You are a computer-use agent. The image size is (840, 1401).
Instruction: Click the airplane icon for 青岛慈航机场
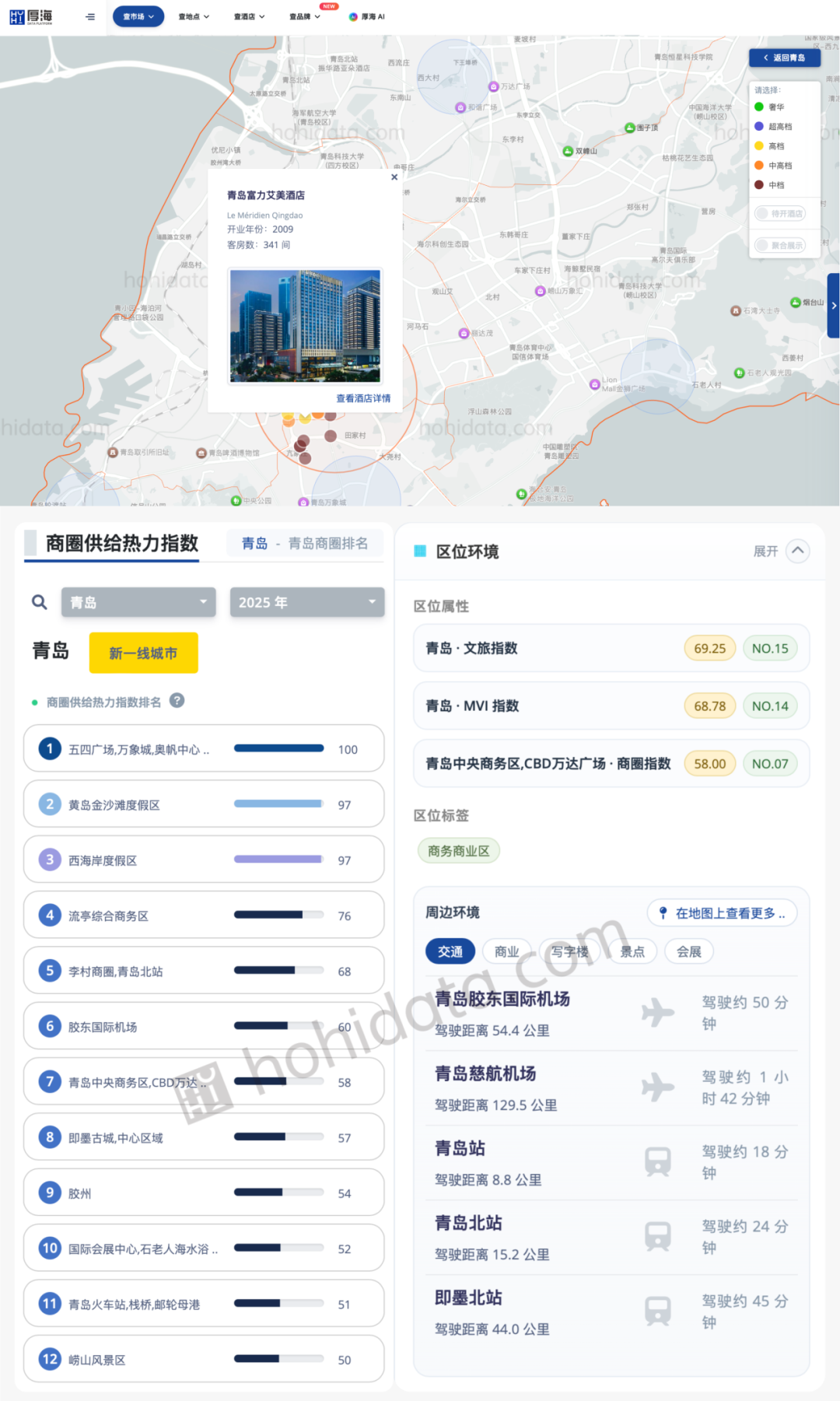click(658, 1088)
